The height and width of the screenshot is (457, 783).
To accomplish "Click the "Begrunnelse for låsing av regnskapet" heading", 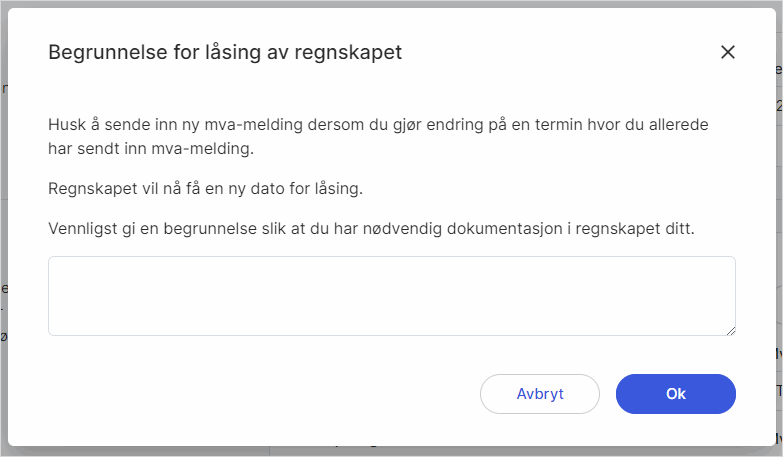I will tap(225, 53).
